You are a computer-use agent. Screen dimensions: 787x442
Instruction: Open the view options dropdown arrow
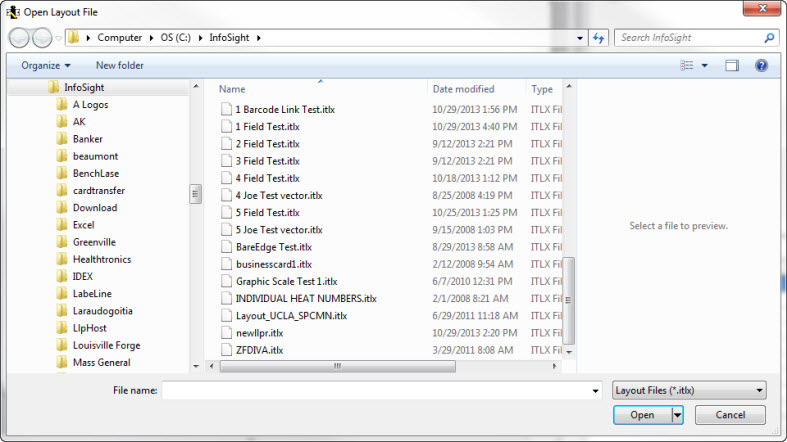click(704, 66)
